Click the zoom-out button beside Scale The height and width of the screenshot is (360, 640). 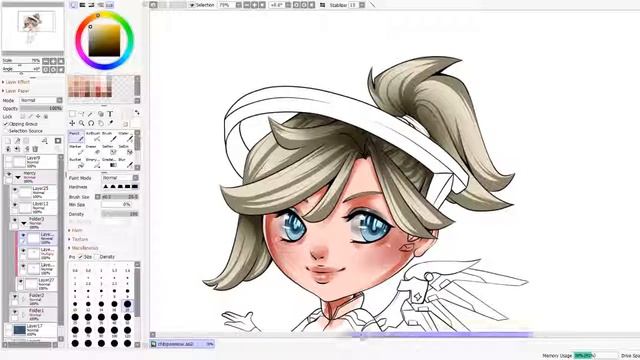[x=46, y=61]
